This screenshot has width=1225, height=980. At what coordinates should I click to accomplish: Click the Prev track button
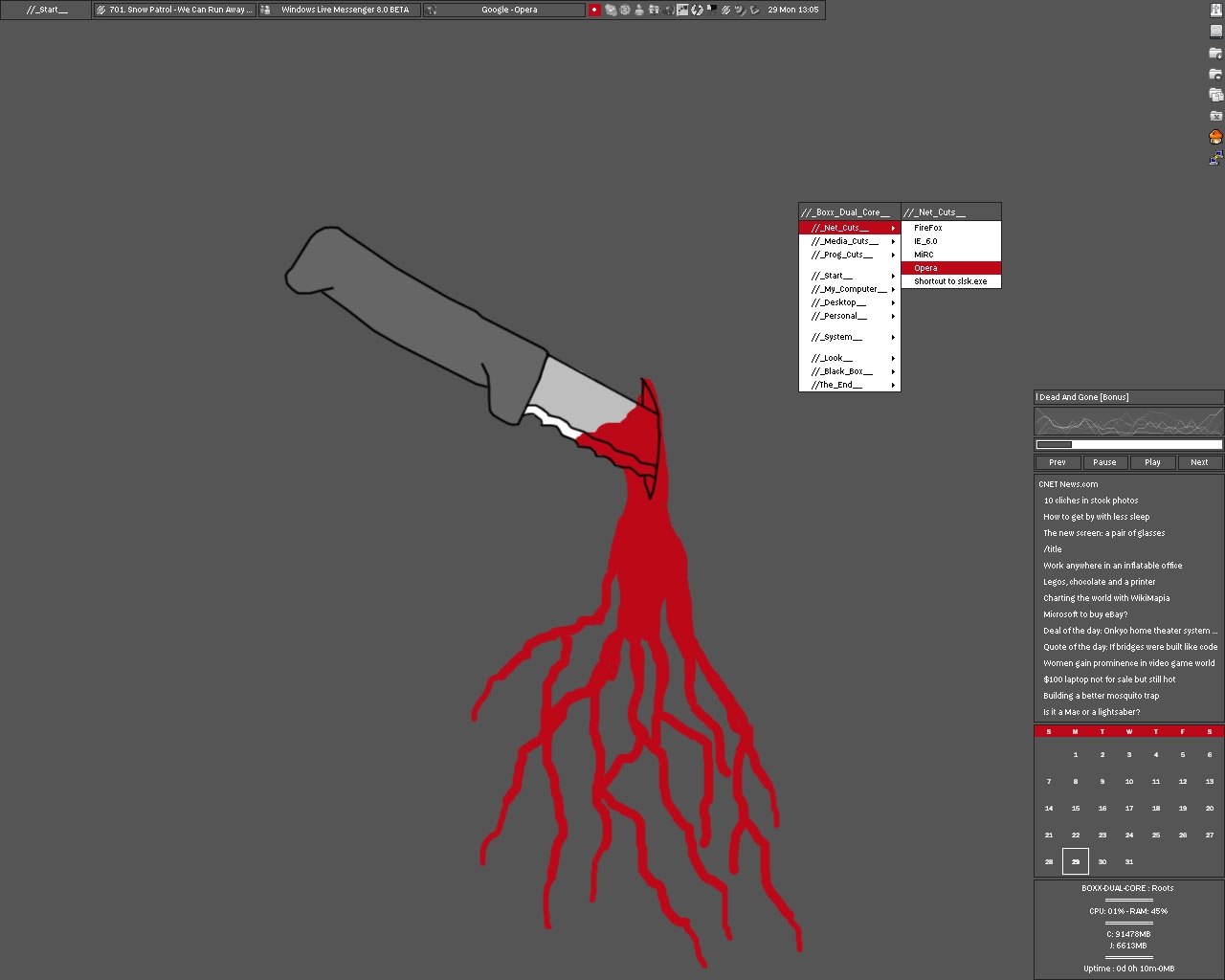point(1058,462)
